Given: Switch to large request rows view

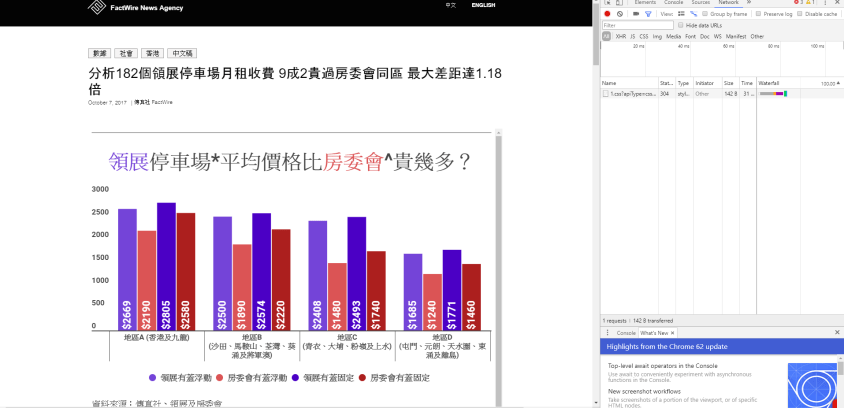Looking at the screenshot, I should click(x=681, y=14).
